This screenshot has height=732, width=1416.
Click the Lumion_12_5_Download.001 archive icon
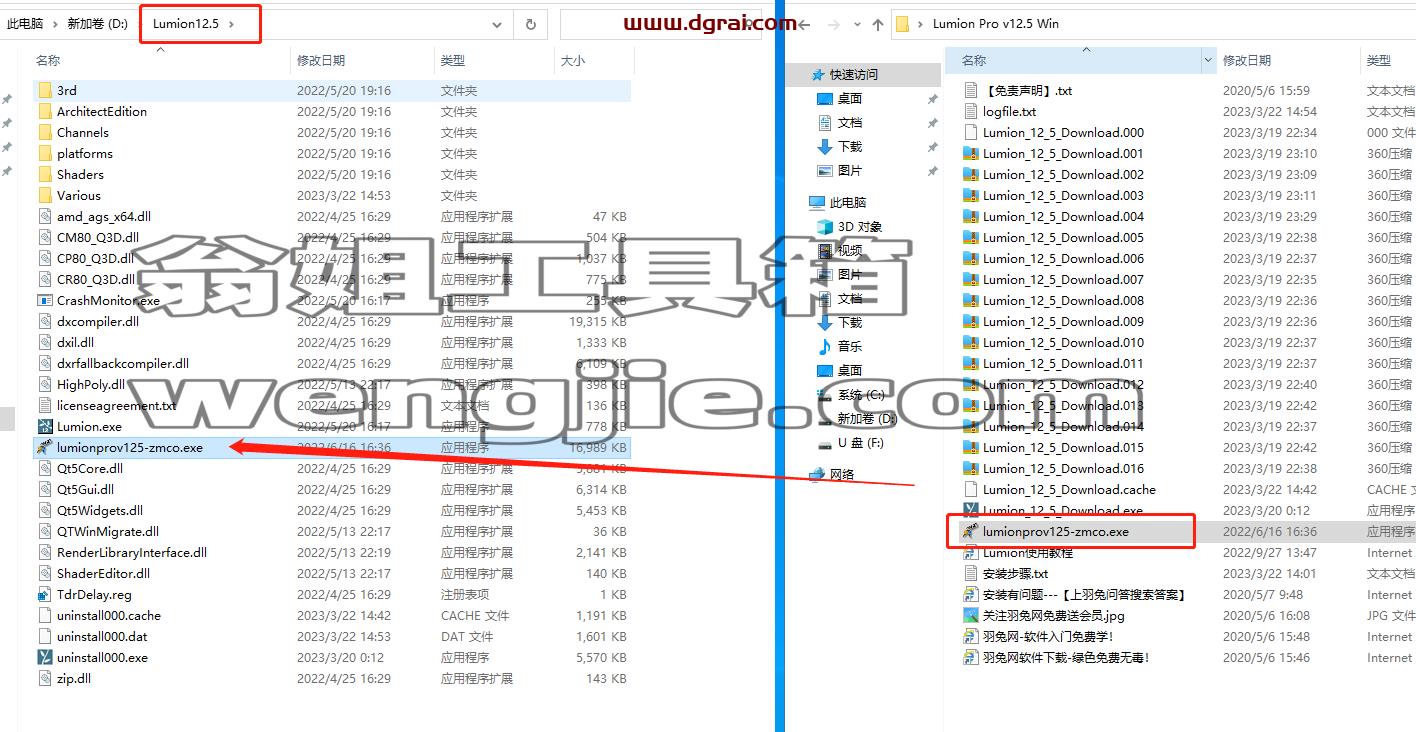(970, 153)
